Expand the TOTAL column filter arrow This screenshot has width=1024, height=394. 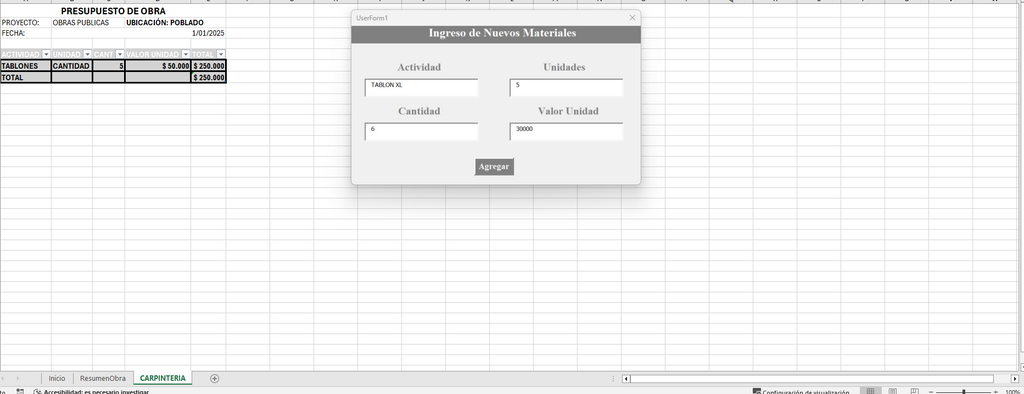(x=221, y=54)
